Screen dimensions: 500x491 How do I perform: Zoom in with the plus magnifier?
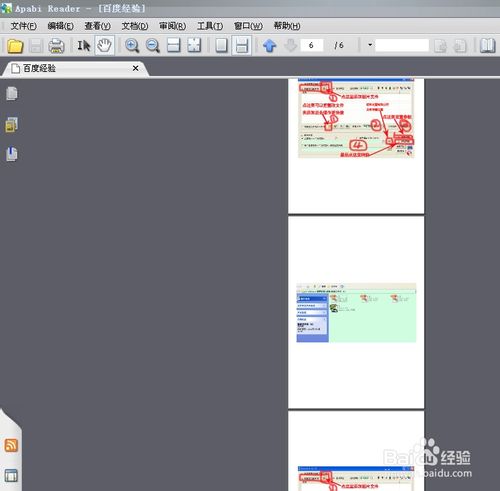[132, 46]
